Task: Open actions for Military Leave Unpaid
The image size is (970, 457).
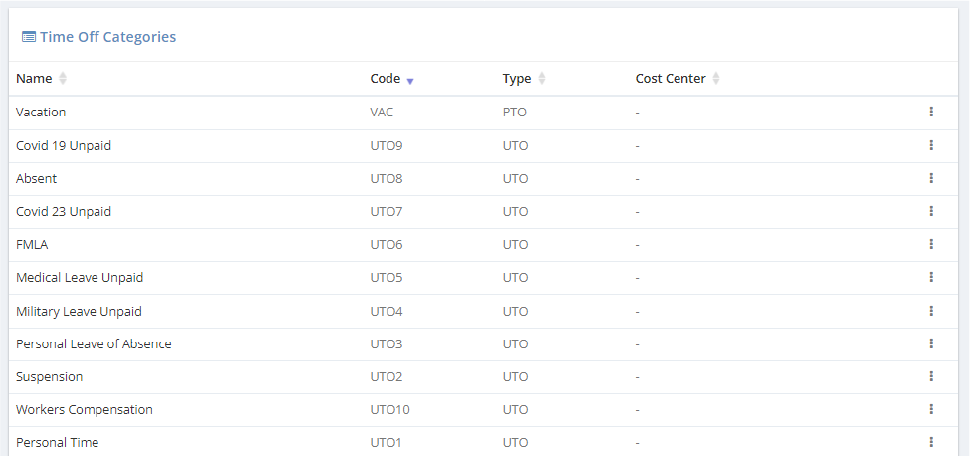Action: coord(931,311)
